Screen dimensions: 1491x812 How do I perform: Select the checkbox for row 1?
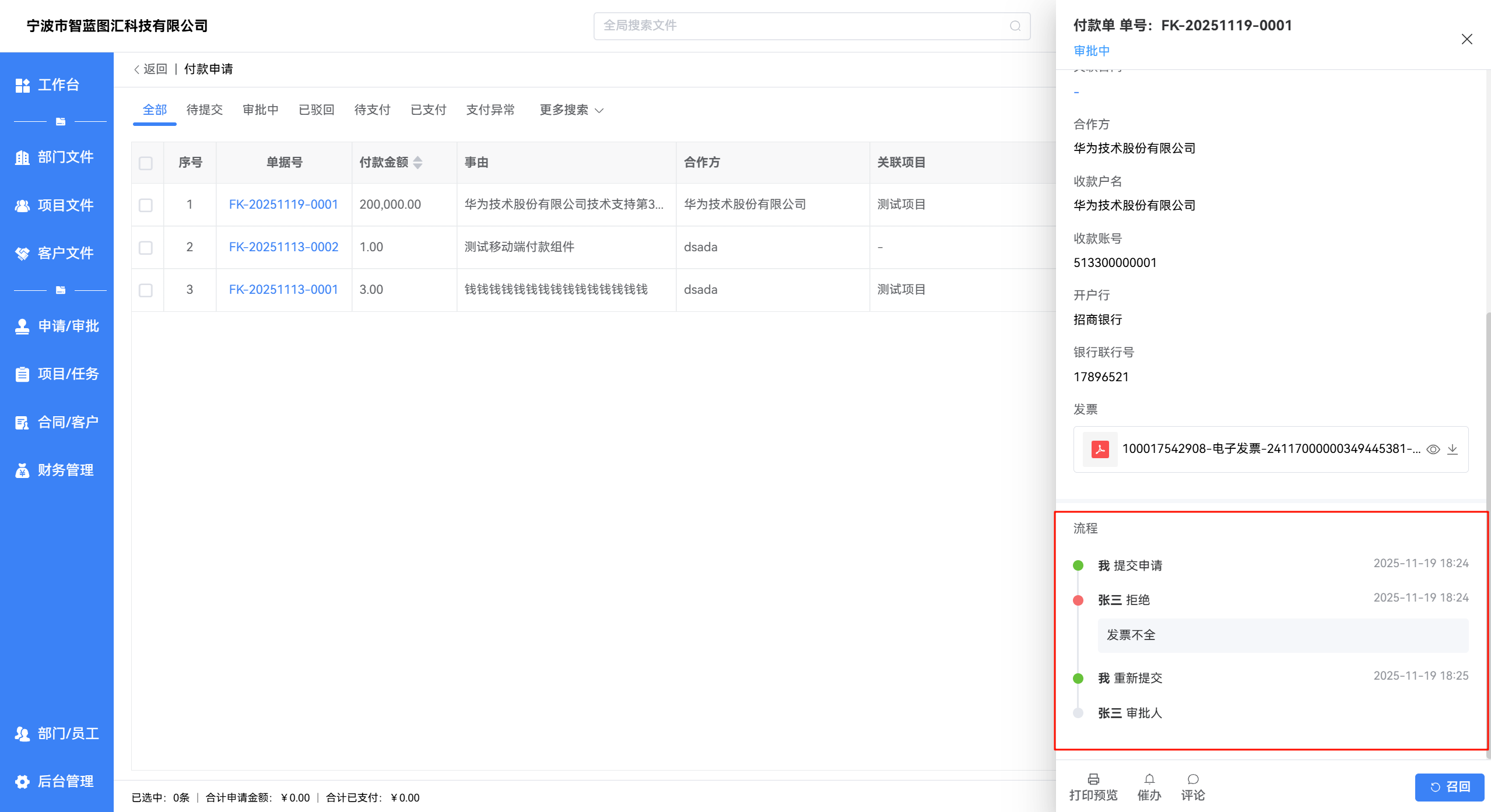(146, 205)
